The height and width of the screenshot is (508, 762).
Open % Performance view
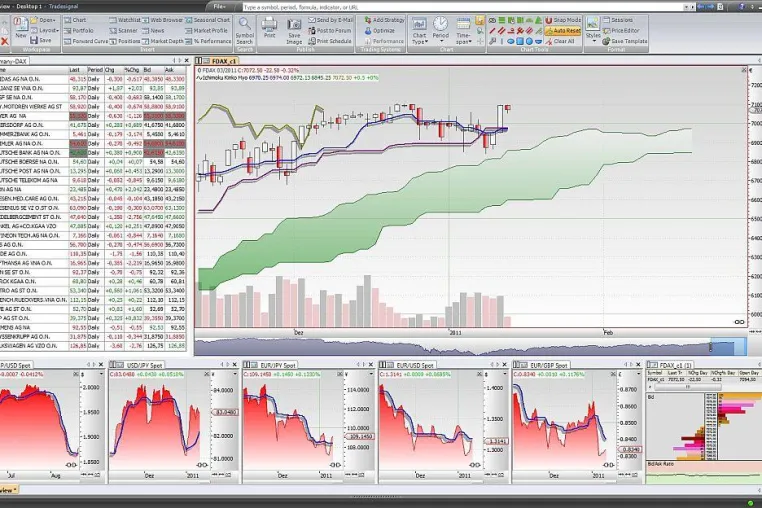208,41
